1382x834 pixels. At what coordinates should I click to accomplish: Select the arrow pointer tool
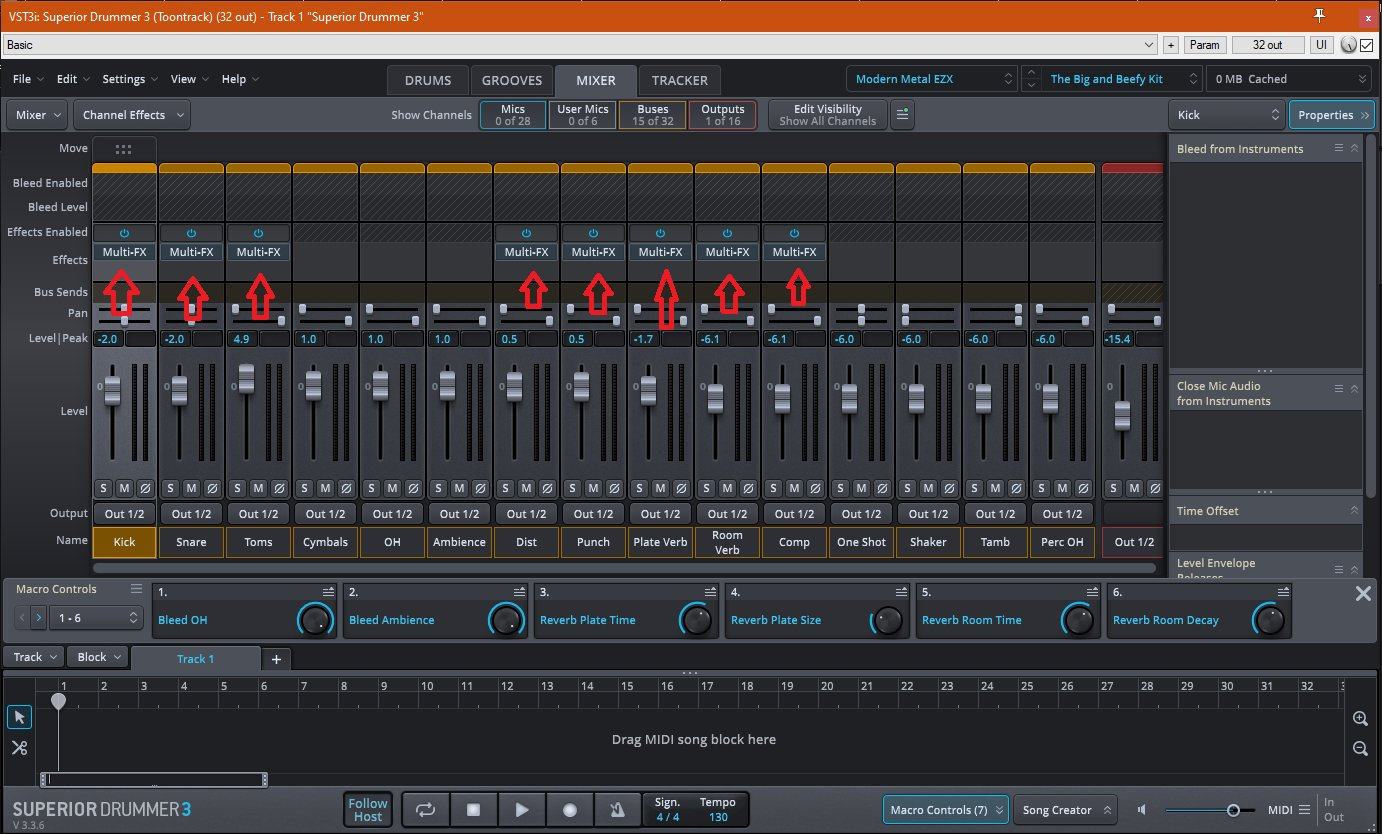point(19,717)
